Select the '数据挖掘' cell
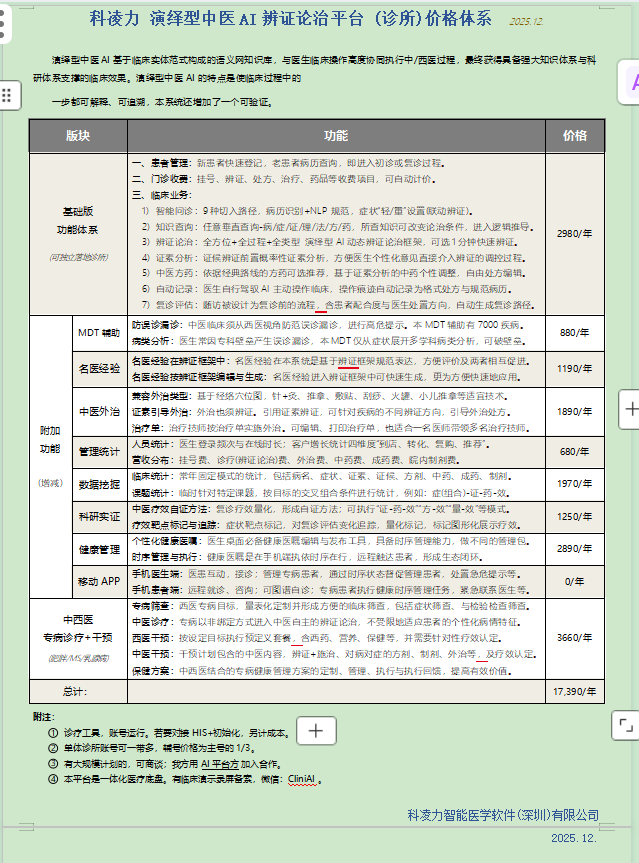Viewport: 639px width, 863px height. click(x=99, y=484)
